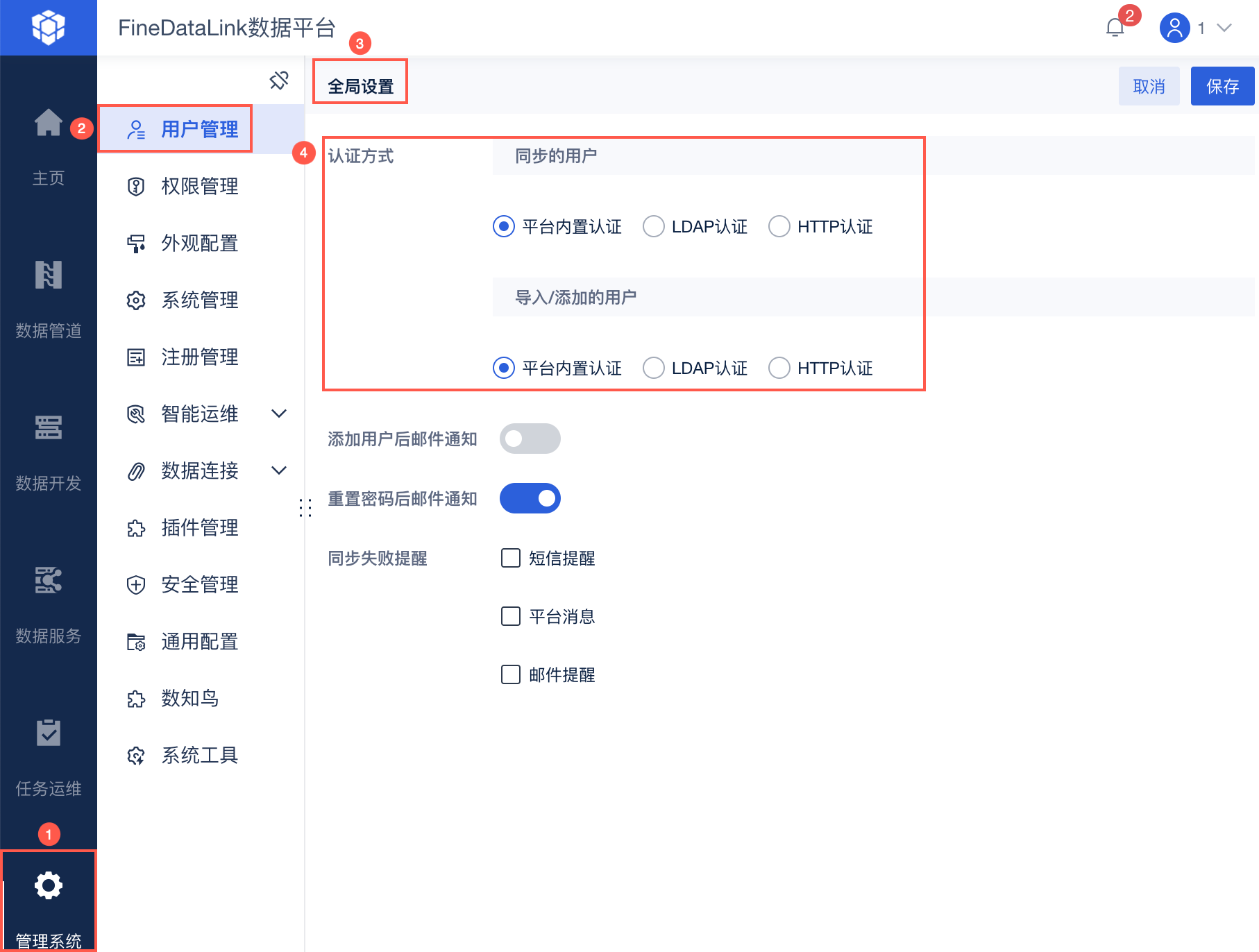Check the 平台消息 checkbox

pyautogui.click(x=511, y=616)
